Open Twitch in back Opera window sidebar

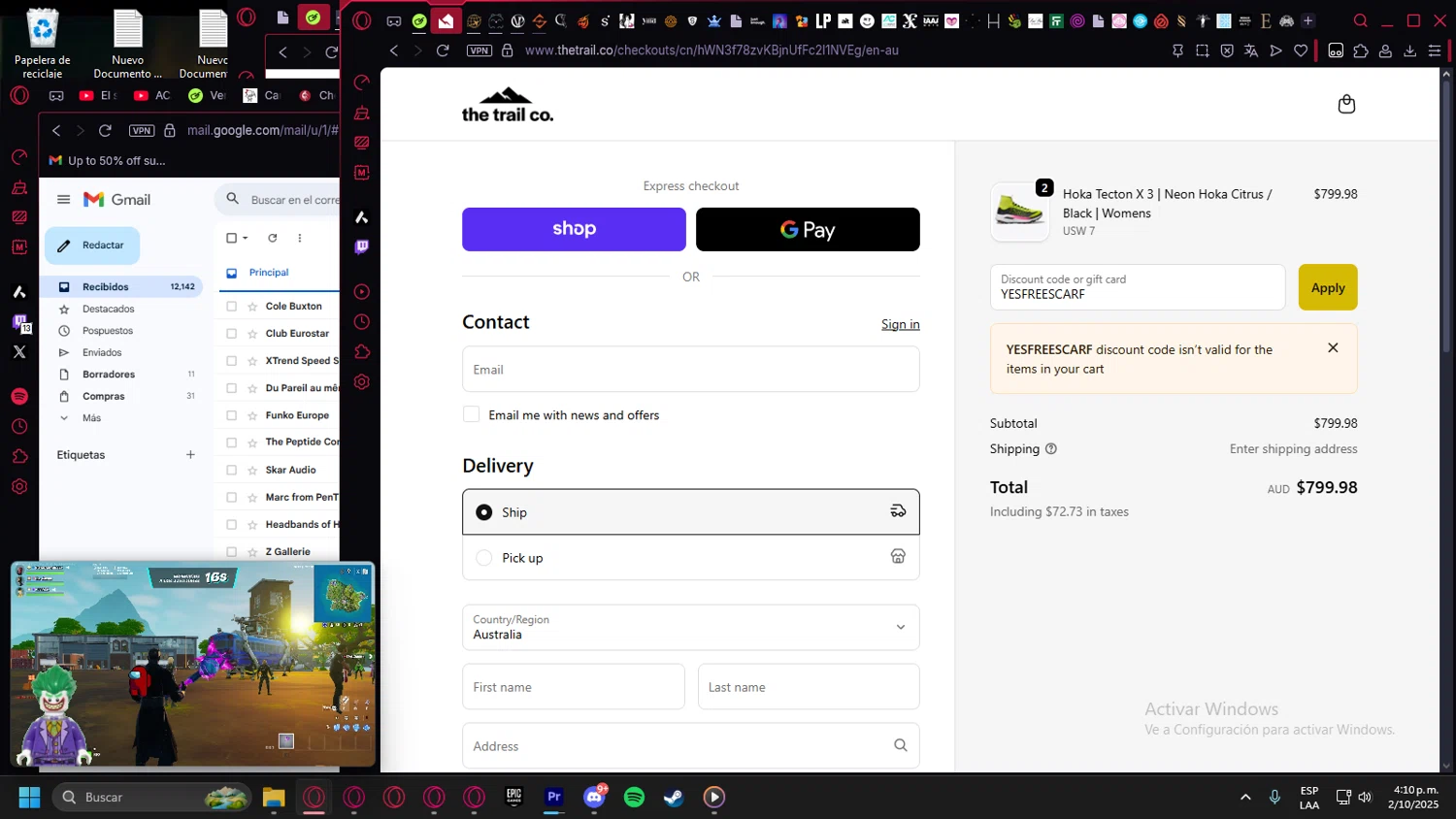pyautogui.click(x=19, y=322)
